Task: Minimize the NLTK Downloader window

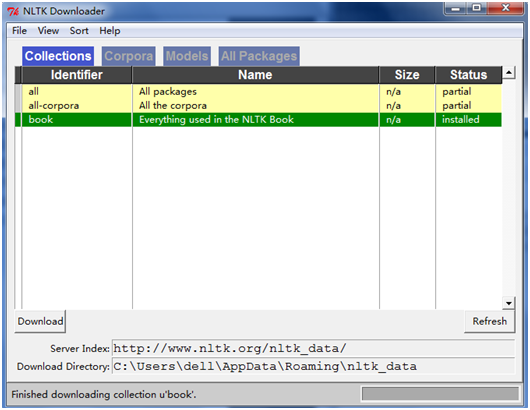Action: pyautogui.click(x=456, y=8)
